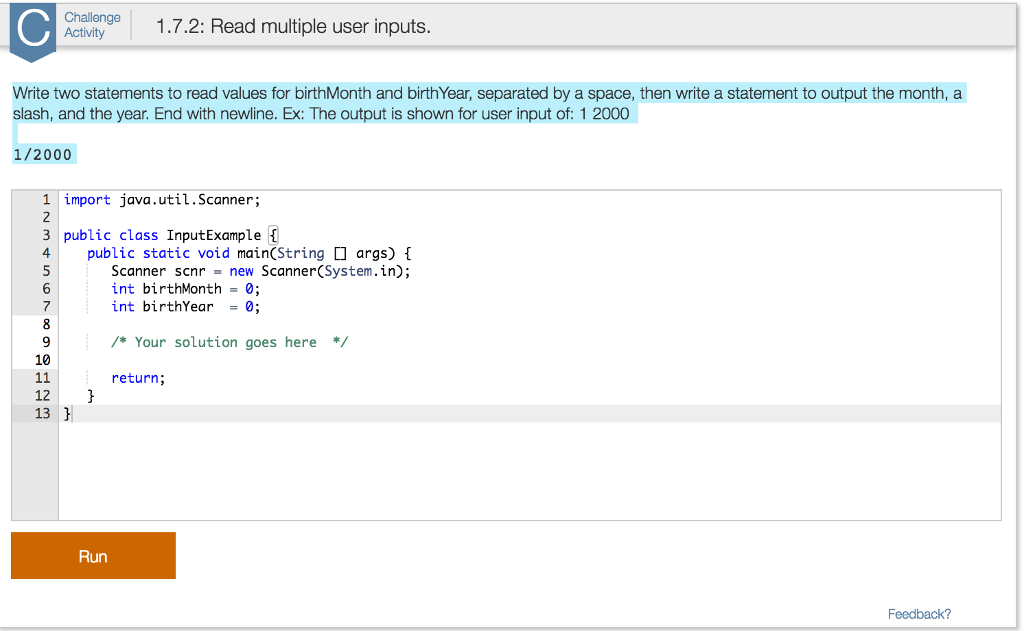Click the Scanner scnr declaration line
The height and width of the screenshot is (631, 1024).
tap(260, 271)
